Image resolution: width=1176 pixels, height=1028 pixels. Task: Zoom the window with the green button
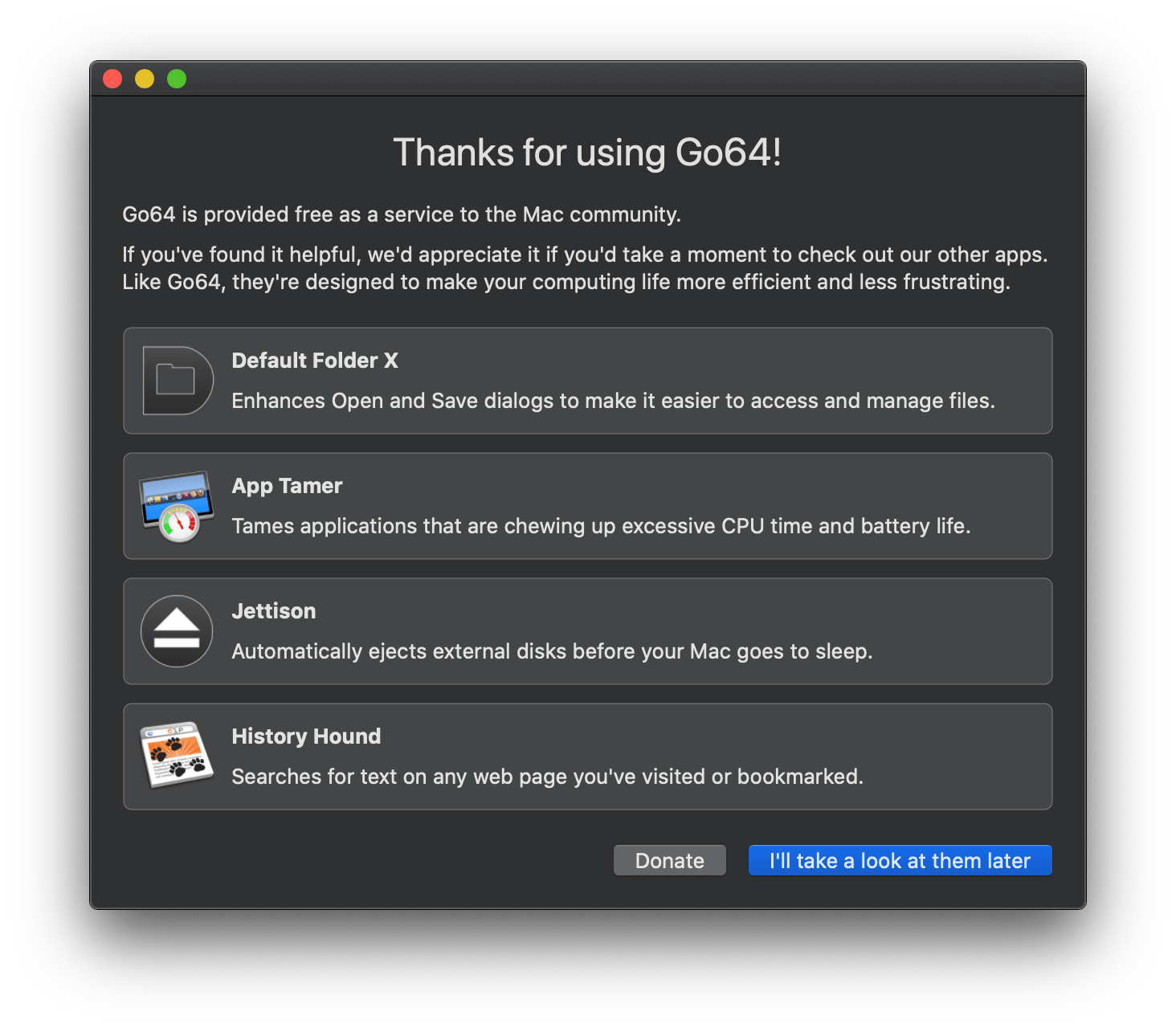pos(177,79)
